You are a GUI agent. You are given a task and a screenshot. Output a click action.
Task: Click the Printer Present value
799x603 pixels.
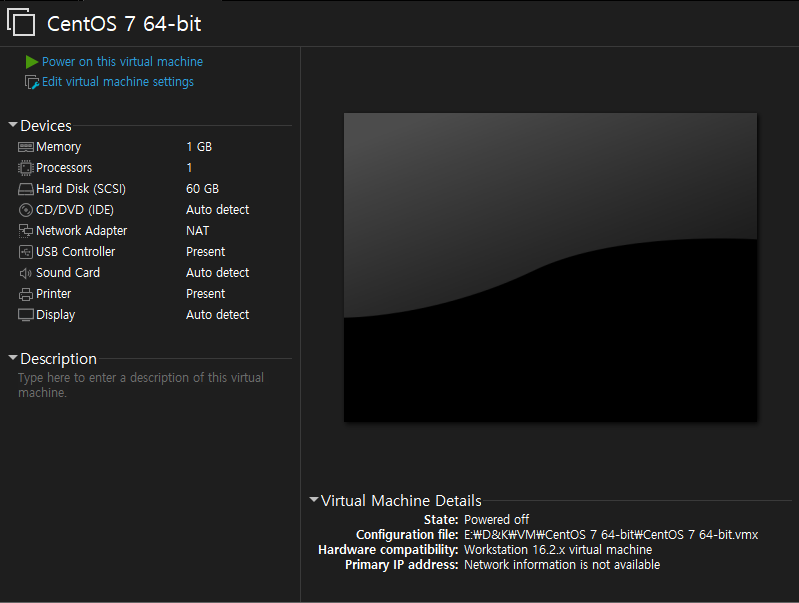pos(205,294)
